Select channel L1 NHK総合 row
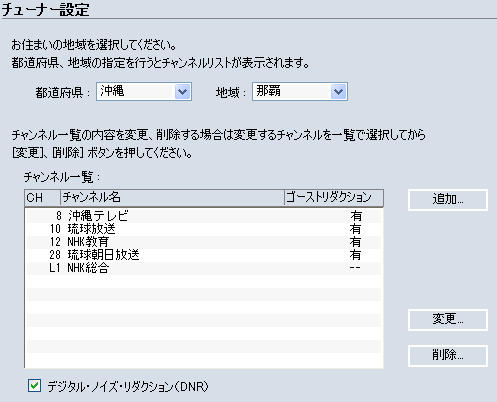Image resolution: width=497 pixels, height=402 pixels. [x=204, y=268]
